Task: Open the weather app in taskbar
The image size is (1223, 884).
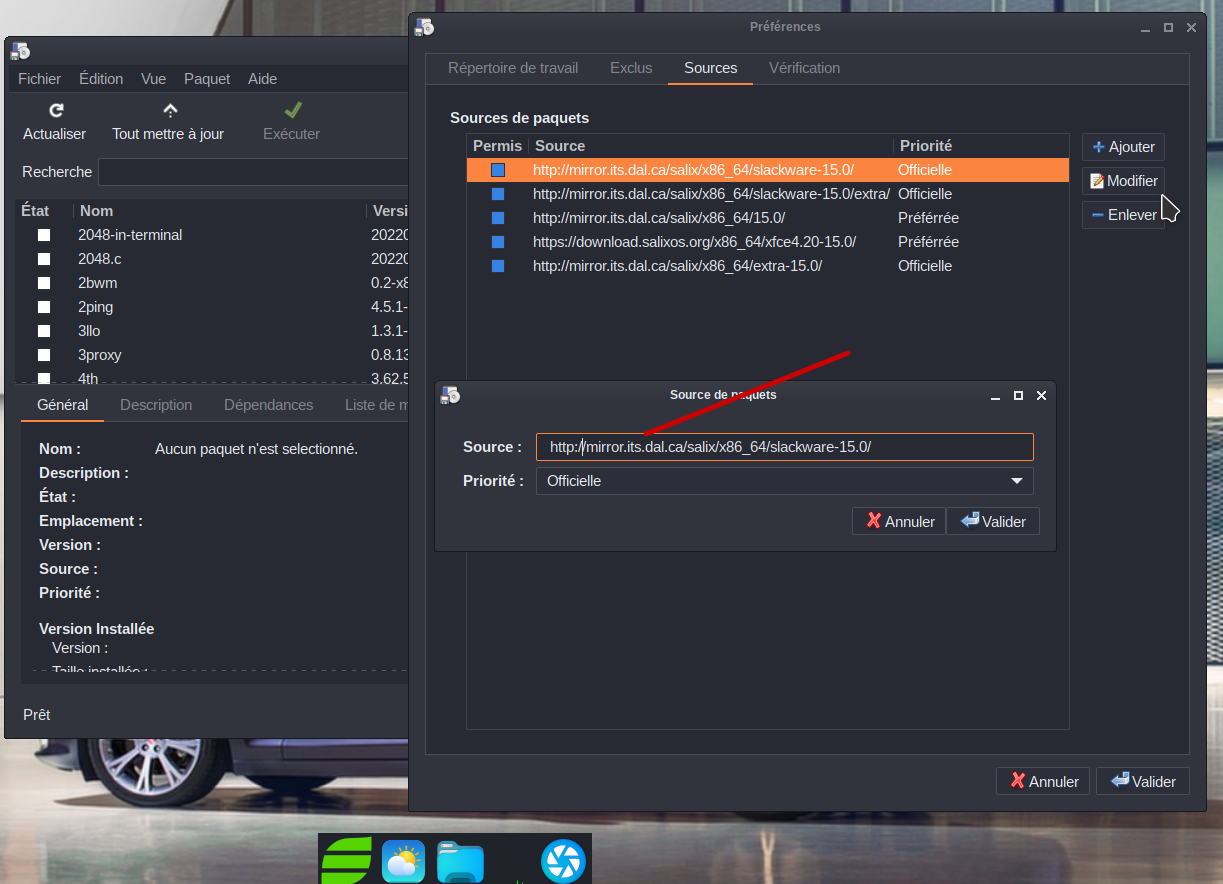Action: tap(403, 861)
